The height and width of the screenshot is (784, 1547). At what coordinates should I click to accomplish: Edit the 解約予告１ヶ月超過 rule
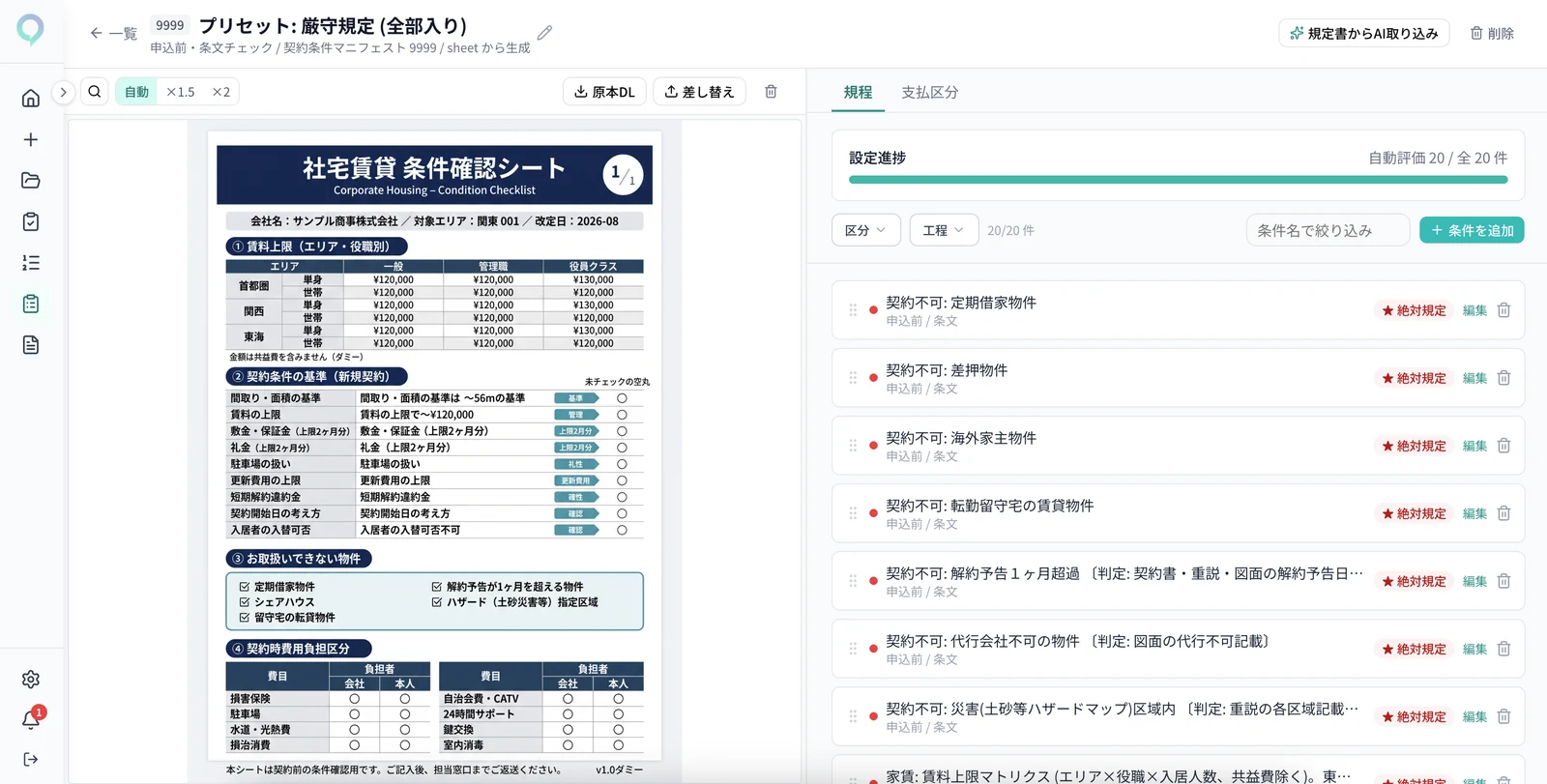pos(1474,581)
